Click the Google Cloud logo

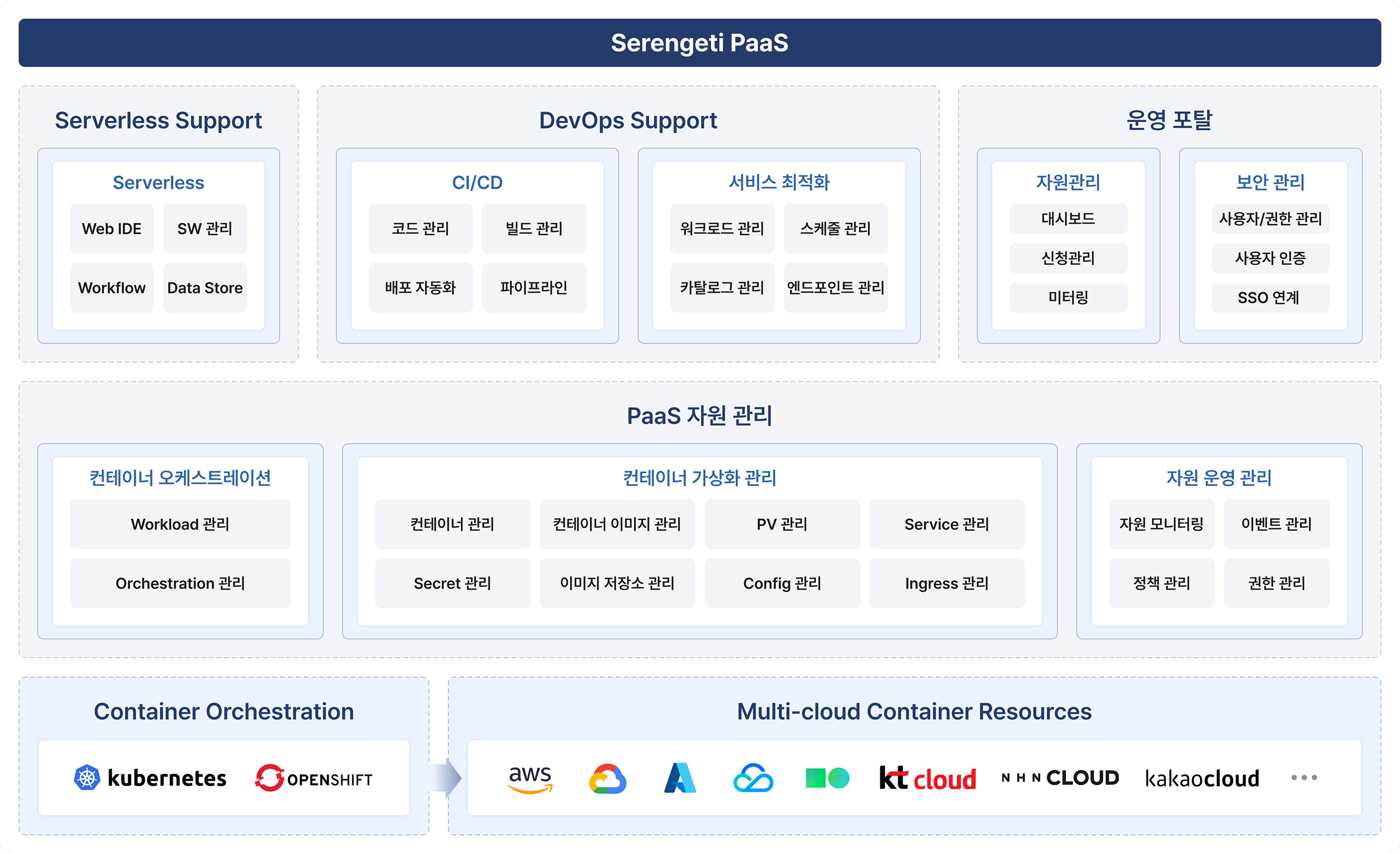tap(607, 779)
